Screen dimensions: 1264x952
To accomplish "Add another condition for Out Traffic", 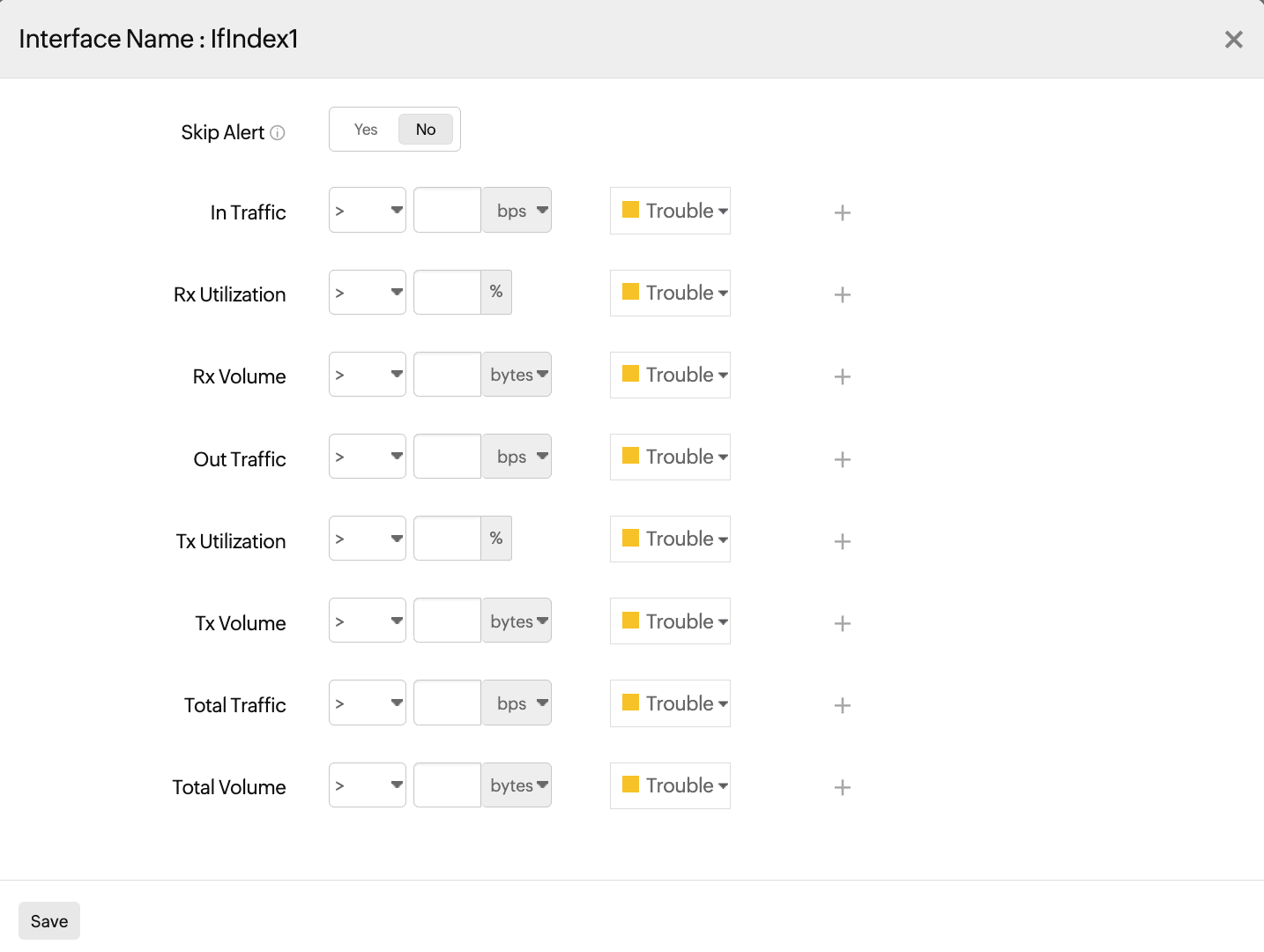I will pyautogui.click(x=843, y=459).
